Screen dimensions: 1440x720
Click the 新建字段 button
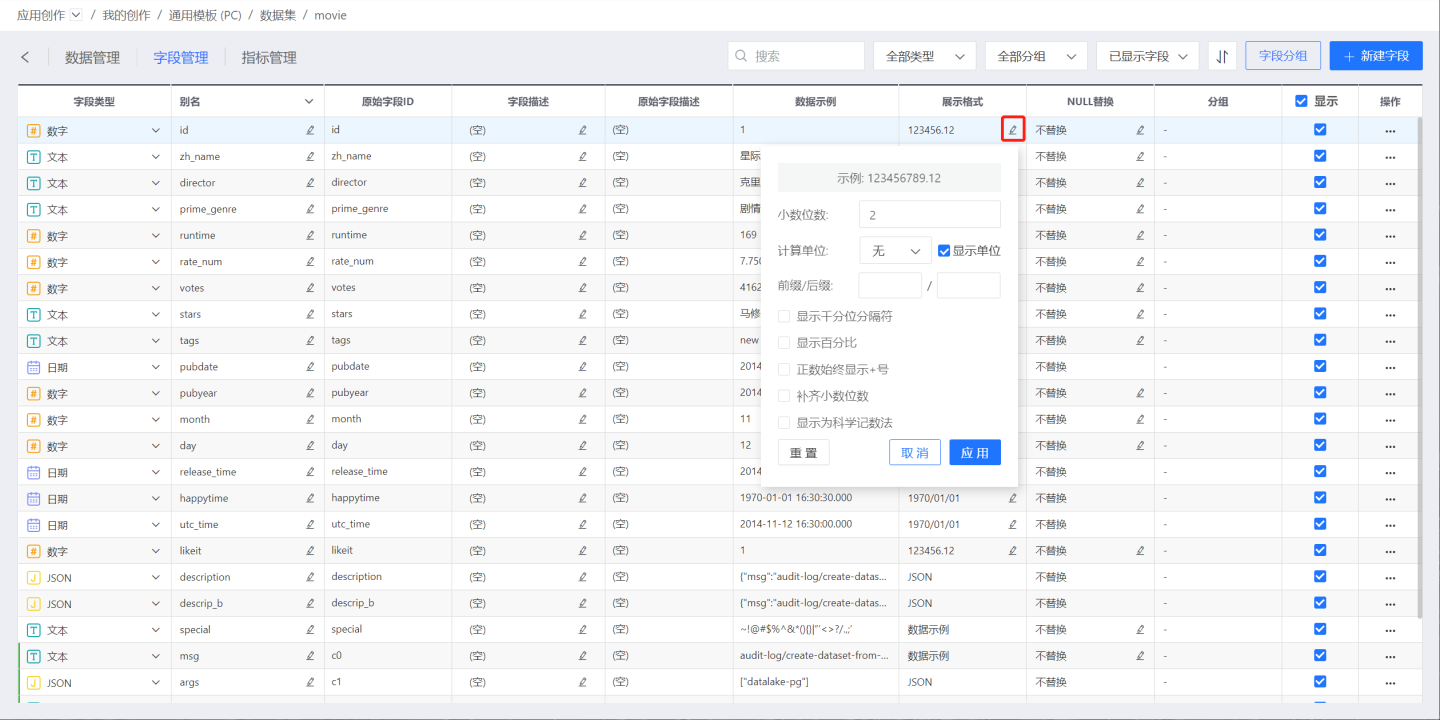coord(1375,56)
